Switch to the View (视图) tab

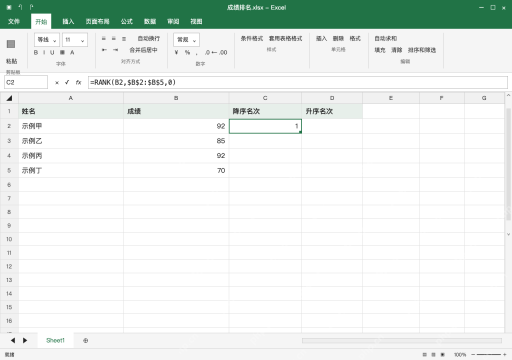[x=196, y=22]
